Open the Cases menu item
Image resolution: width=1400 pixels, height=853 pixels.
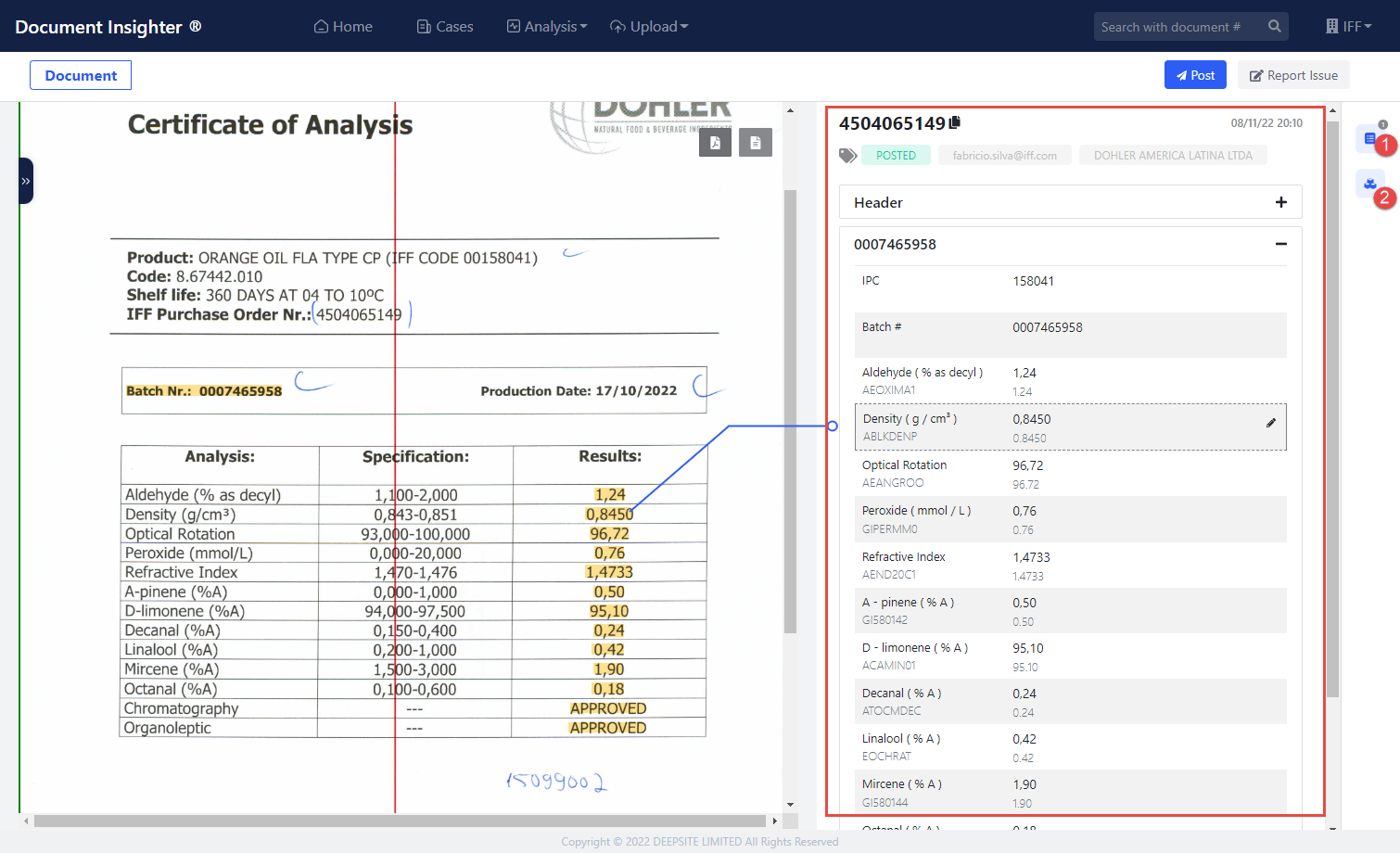(x=445, y=27)
